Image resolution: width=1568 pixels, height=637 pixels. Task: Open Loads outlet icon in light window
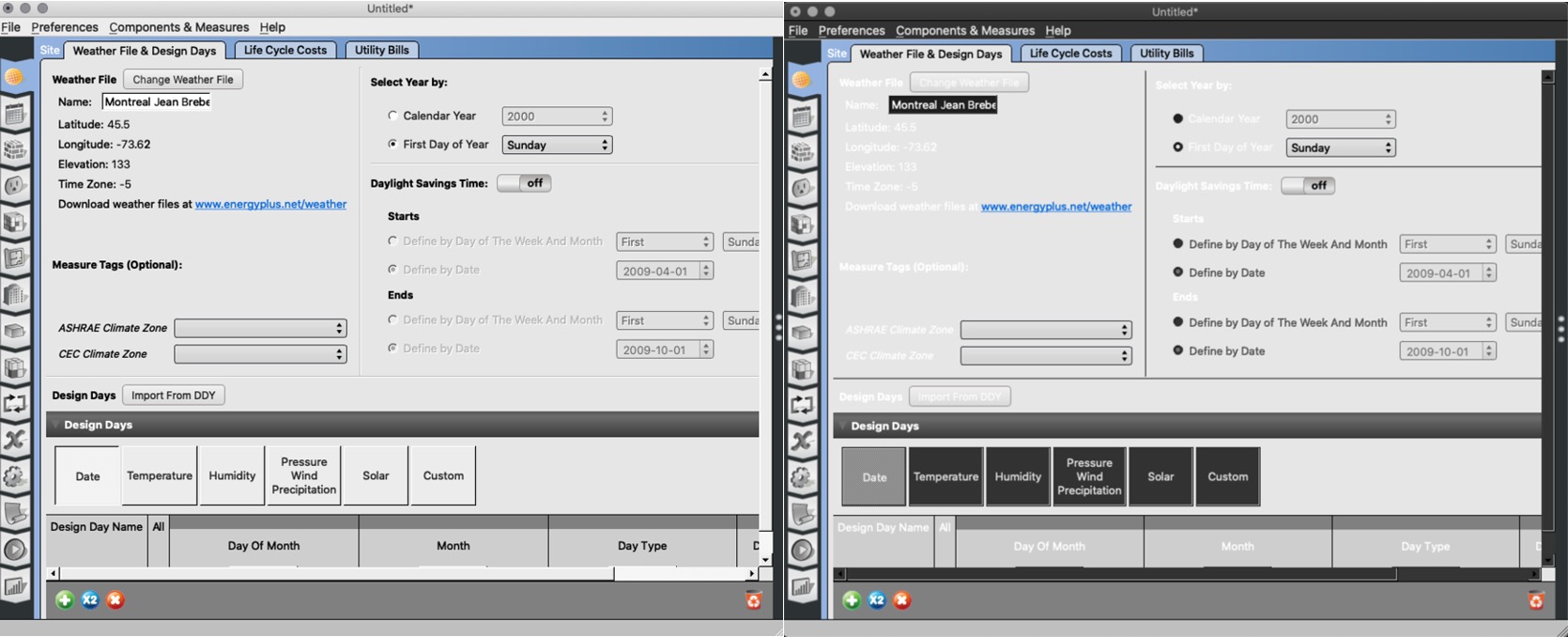pyautogui.click(x=15, y=186)
